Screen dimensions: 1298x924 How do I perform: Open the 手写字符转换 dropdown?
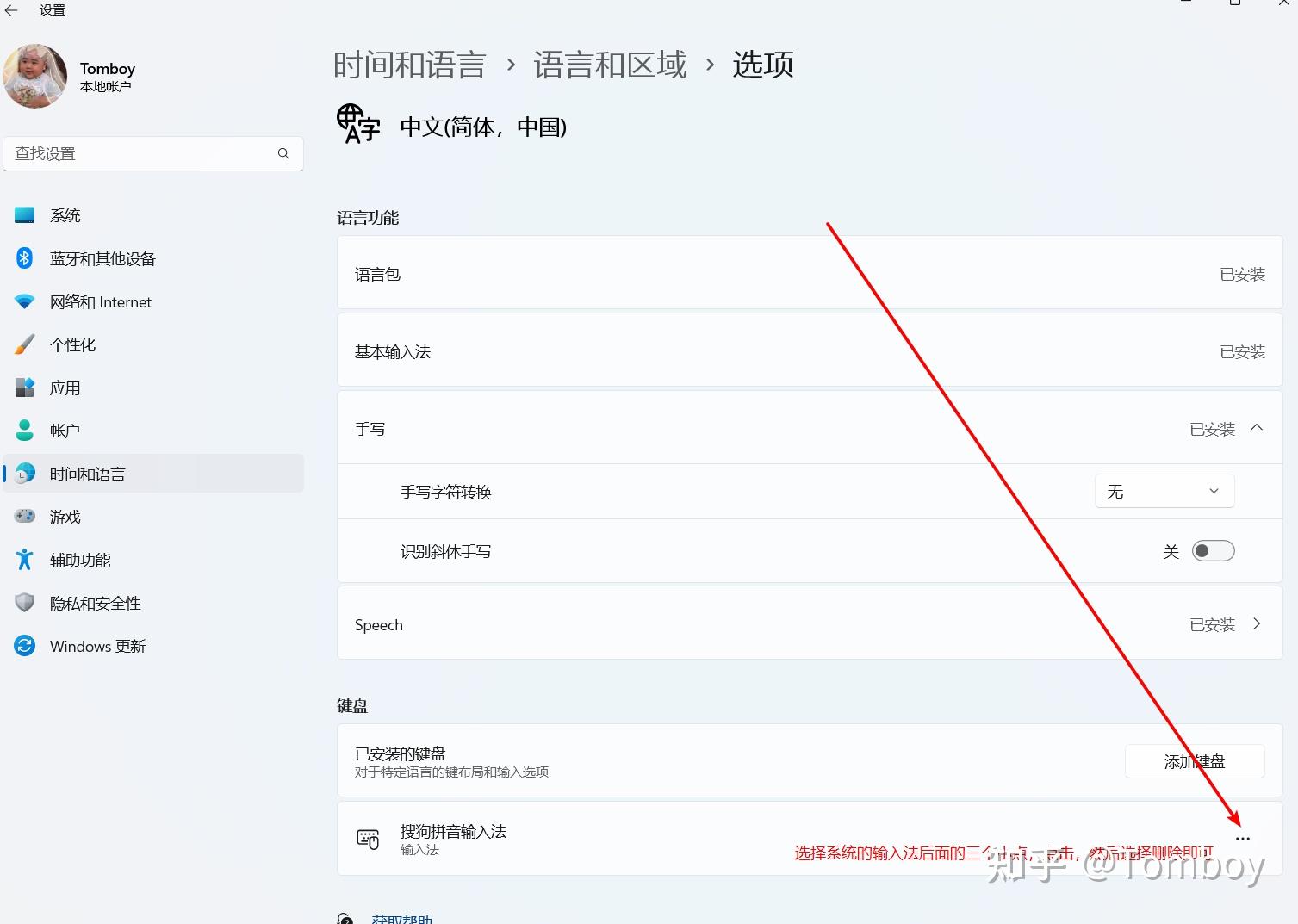pos(1164,491)
